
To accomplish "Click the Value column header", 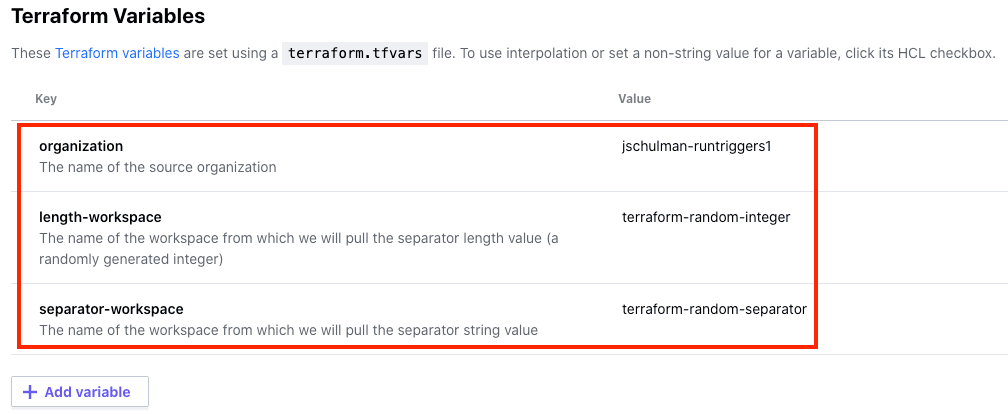I will coord(634,99).
